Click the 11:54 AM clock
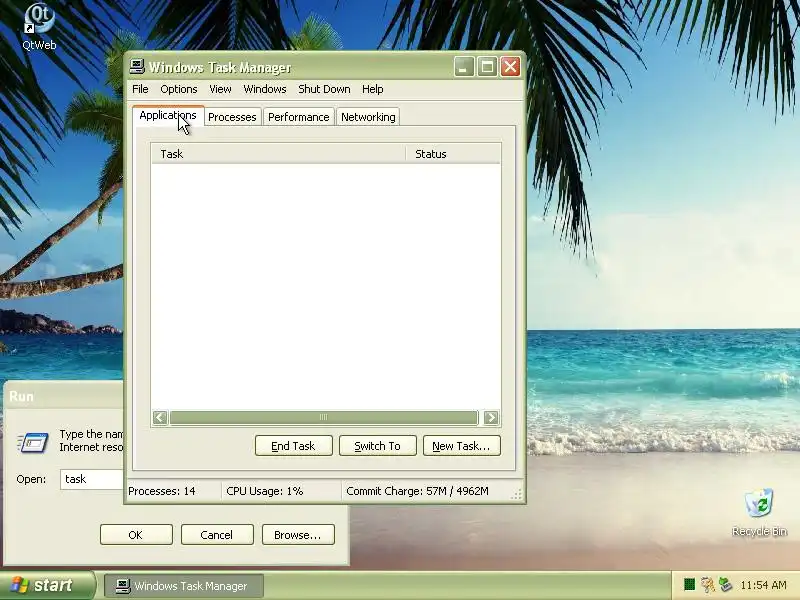Viewport: 800px width, 600px height. tap(763, 585)
